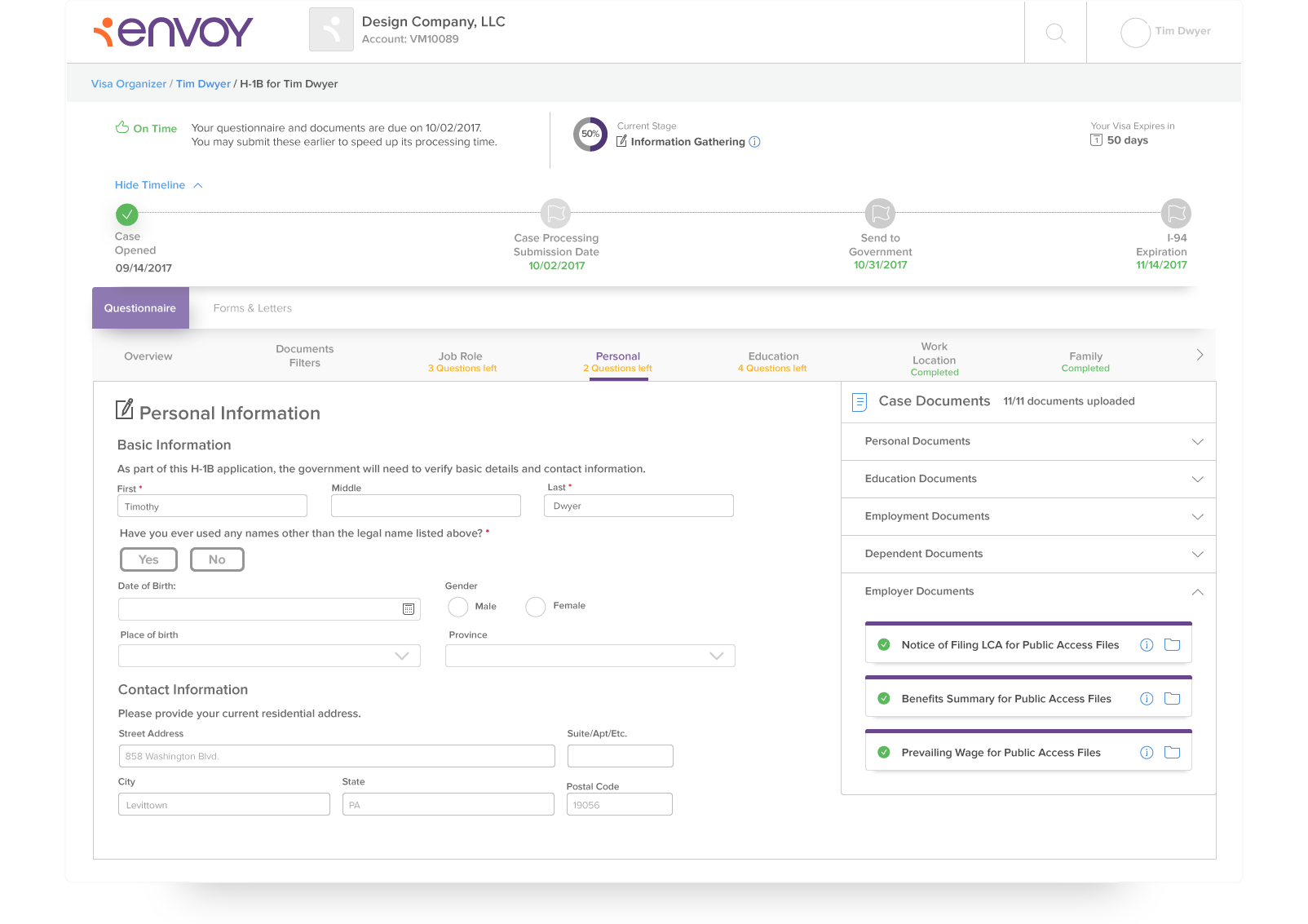The height and width of the screenshot is (924, 1308).
Task: Show info for Benefits Summary document
Action: click(x=1147, y=699)
